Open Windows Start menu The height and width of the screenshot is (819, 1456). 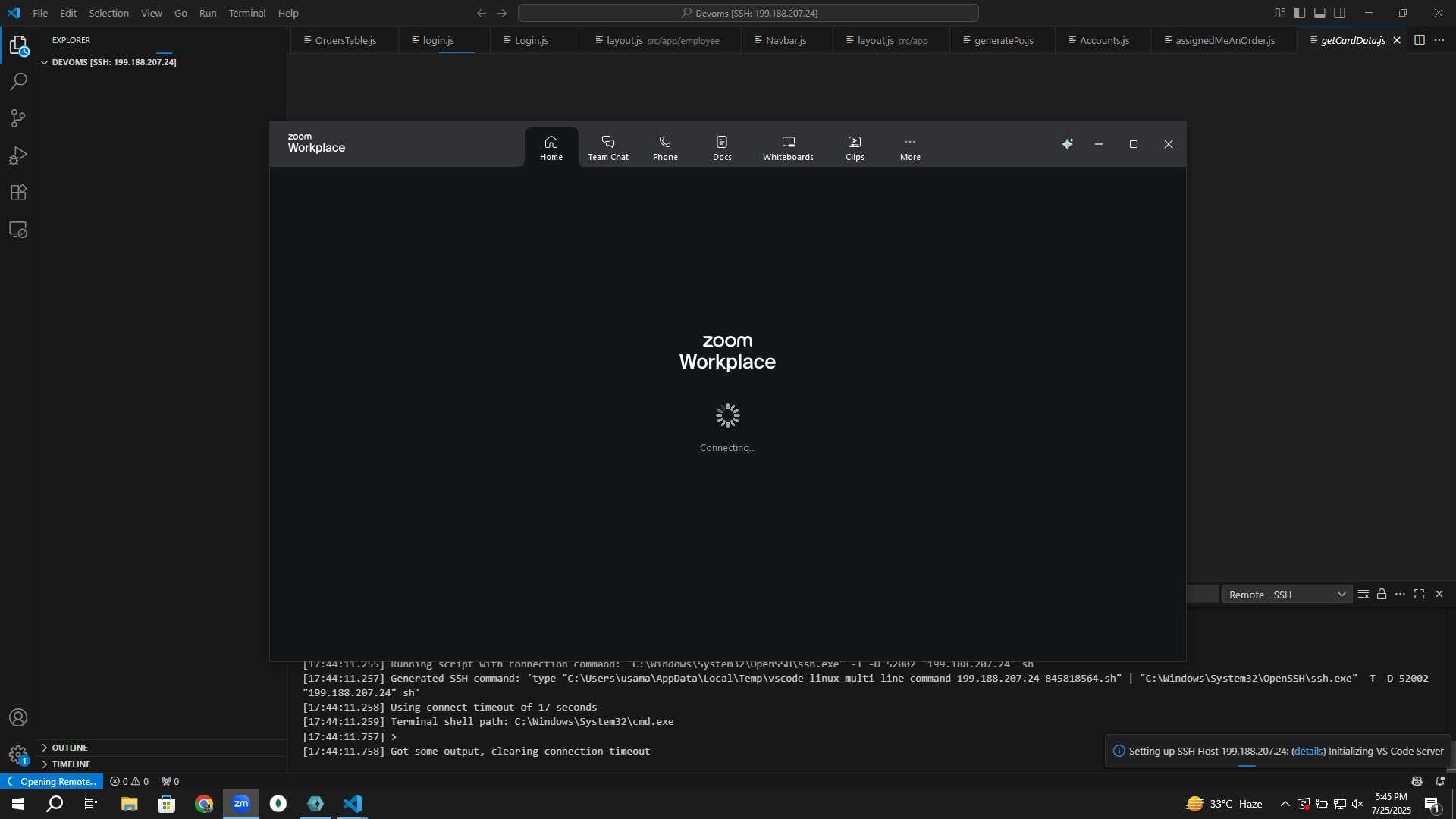18,804
